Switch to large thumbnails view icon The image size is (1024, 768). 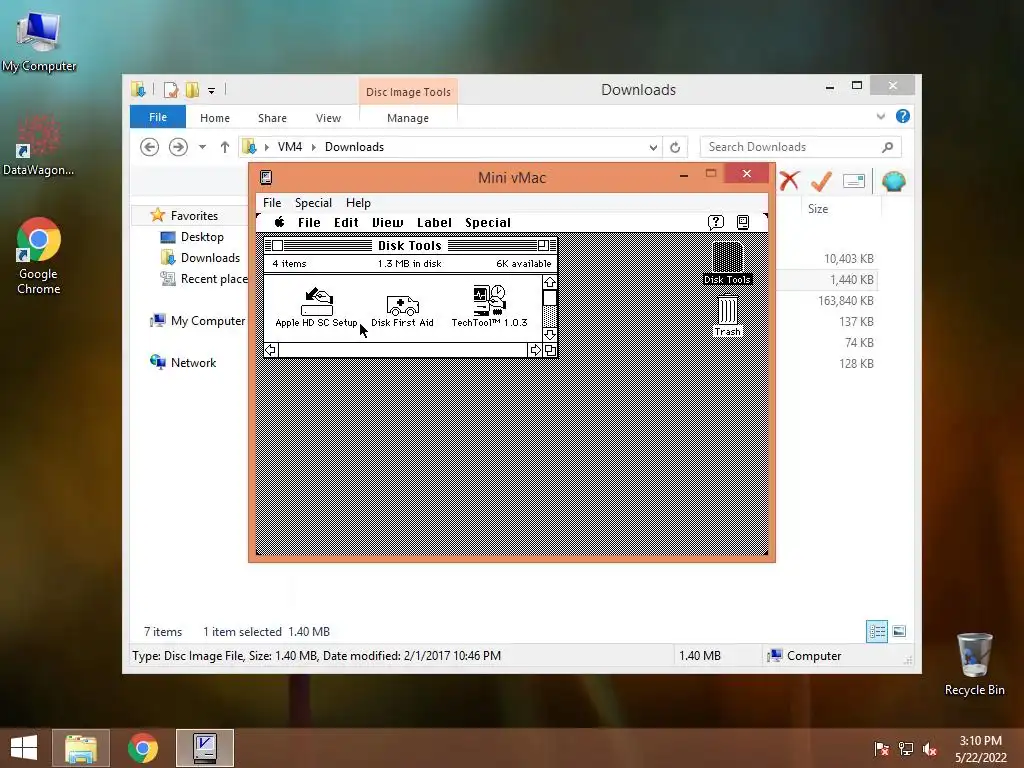[x=899, y=631]
